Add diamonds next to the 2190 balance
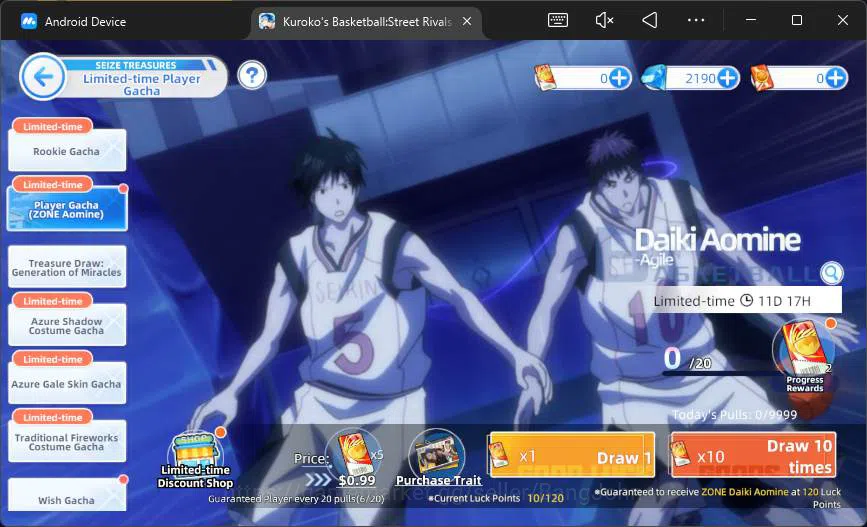The image size is (867, 527). coord(728,78)
